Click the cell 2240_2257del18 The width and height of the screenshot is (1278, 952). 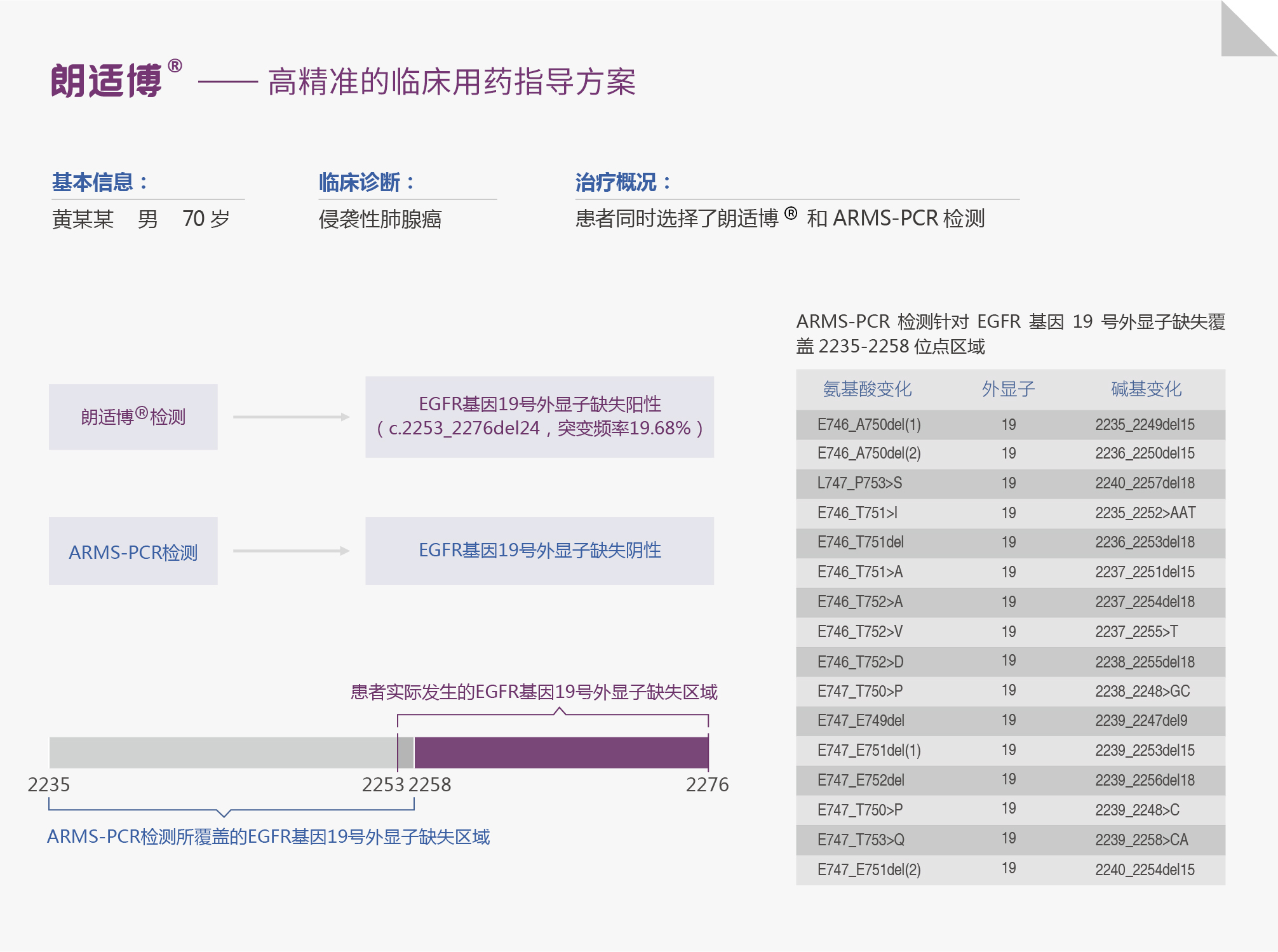tap(1145, 483)
